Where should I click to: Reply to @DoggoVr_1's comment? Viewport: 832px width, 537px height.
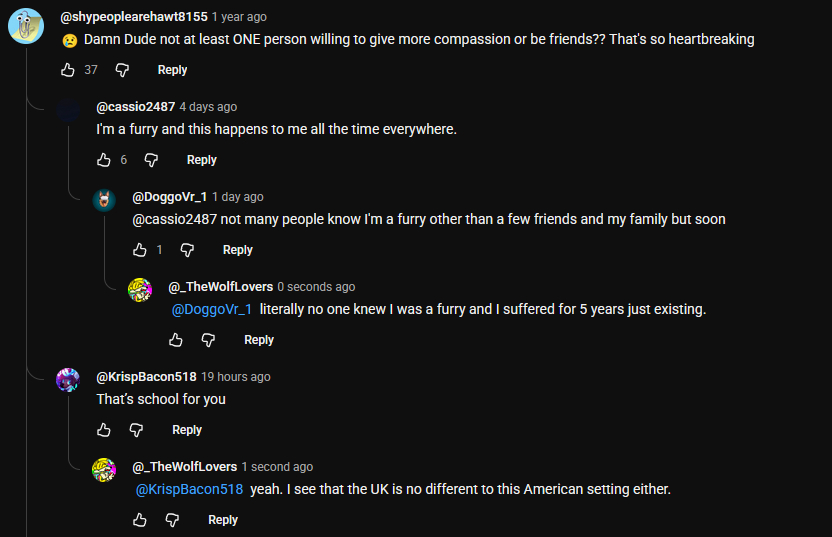point(237,250)
